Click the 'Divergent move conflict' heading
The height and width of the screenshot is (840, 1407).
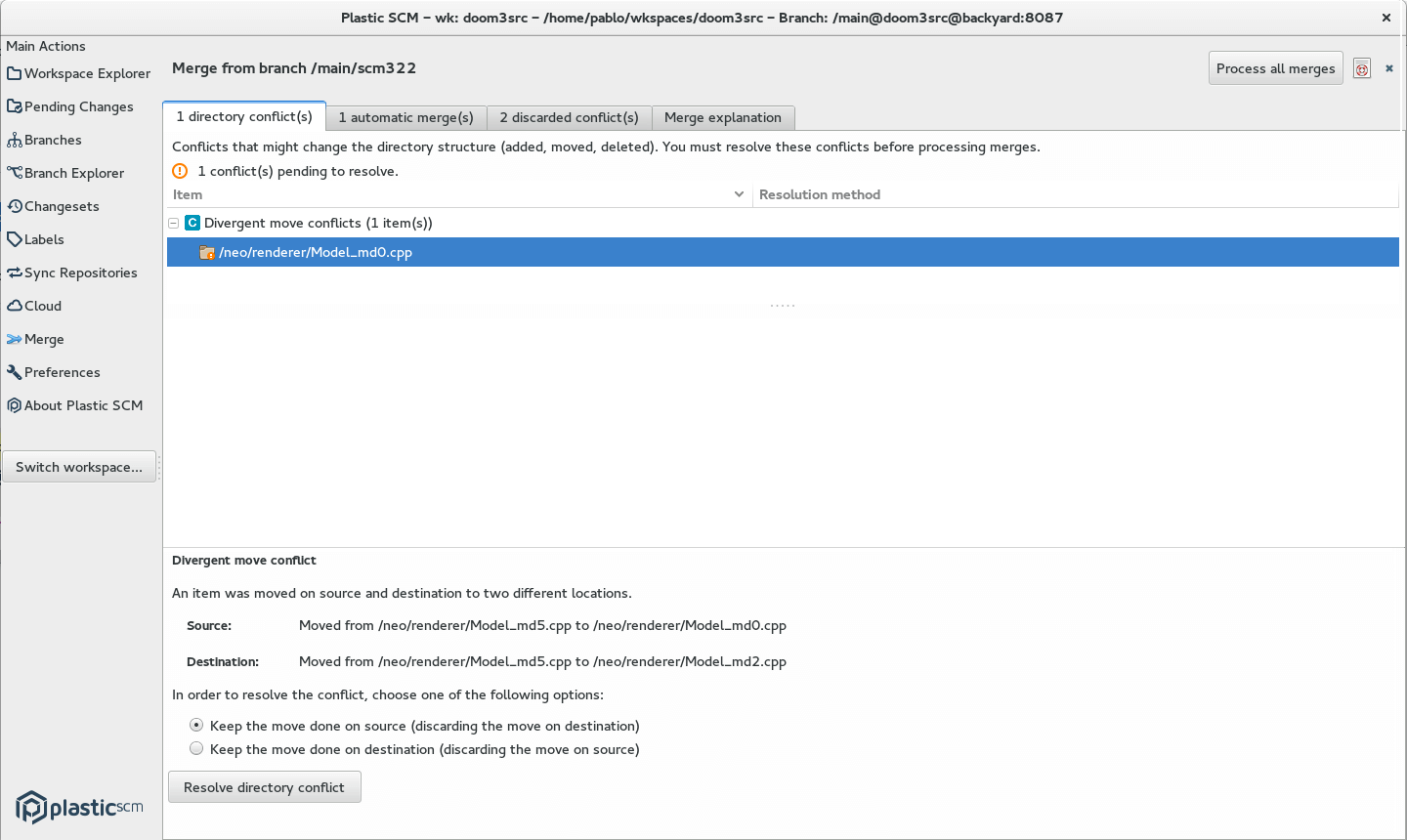pos(244,561)
